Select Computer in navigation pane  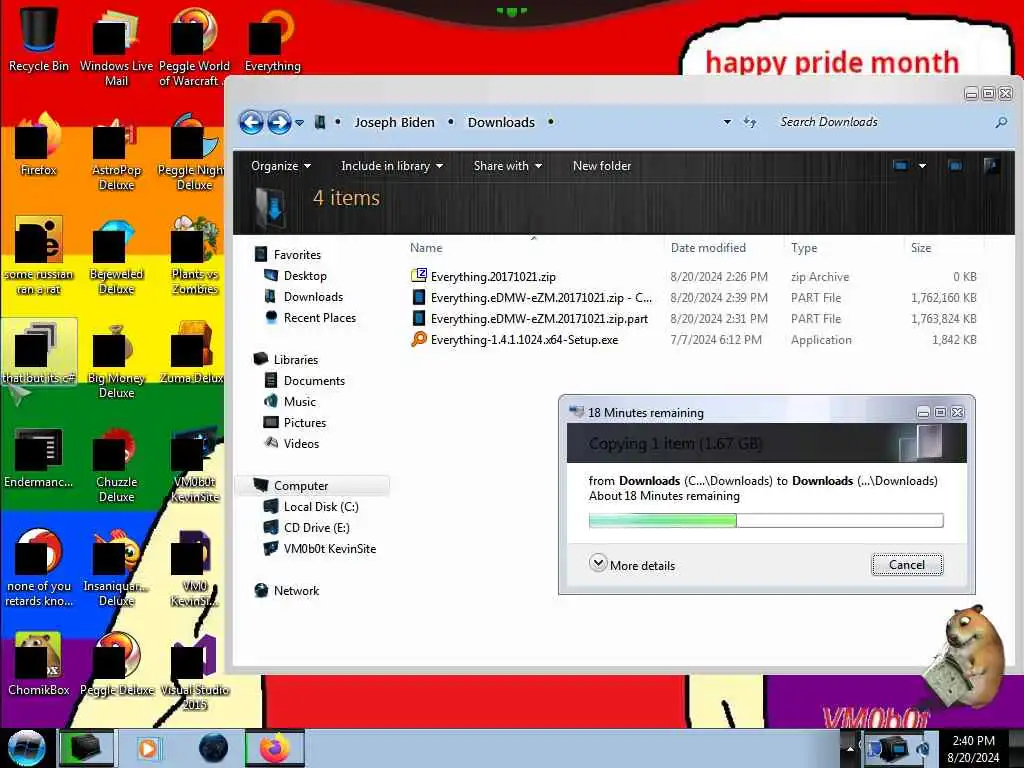[300, 486]
